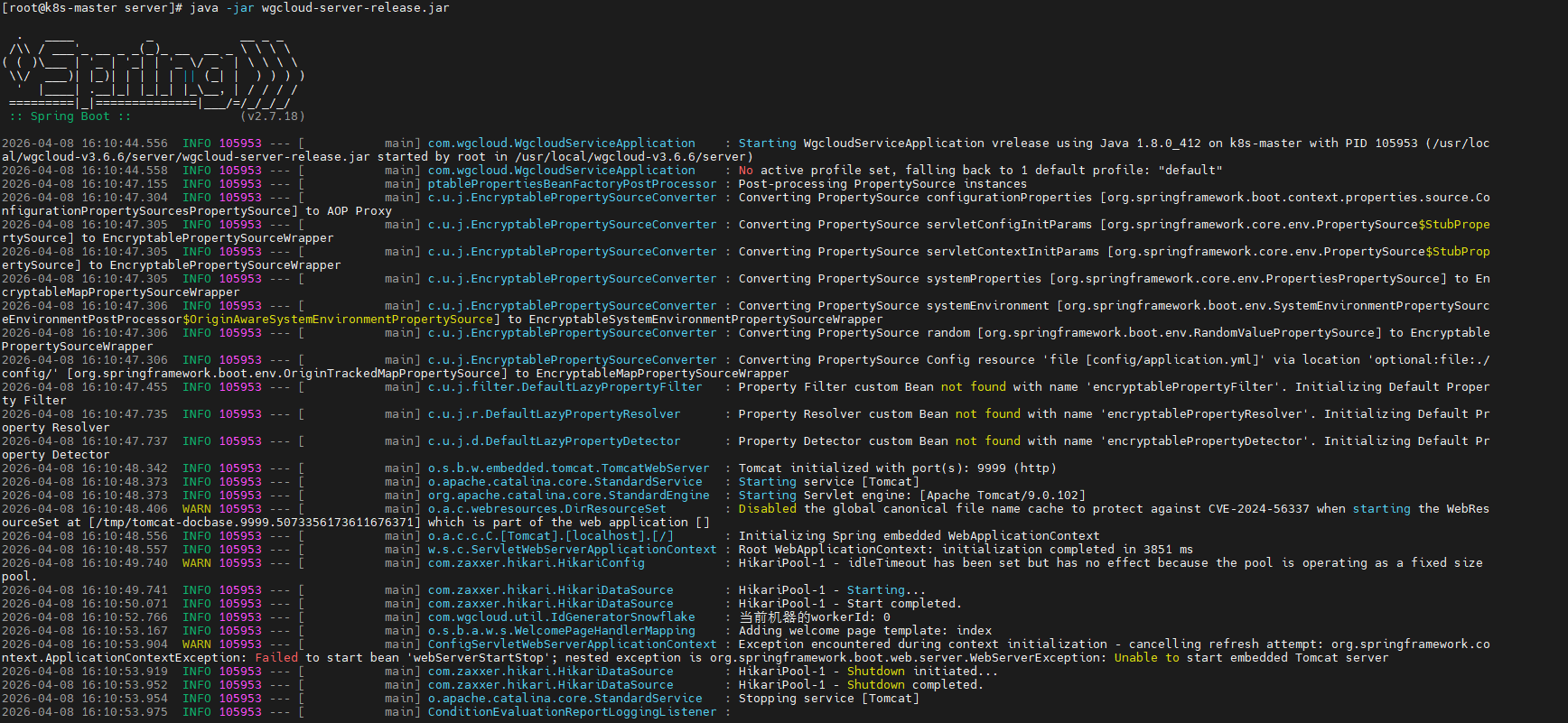1568x723 pixels.
Task: Click 'HikariPool-1 - Start completed.' message
Action: pos(850,604)
